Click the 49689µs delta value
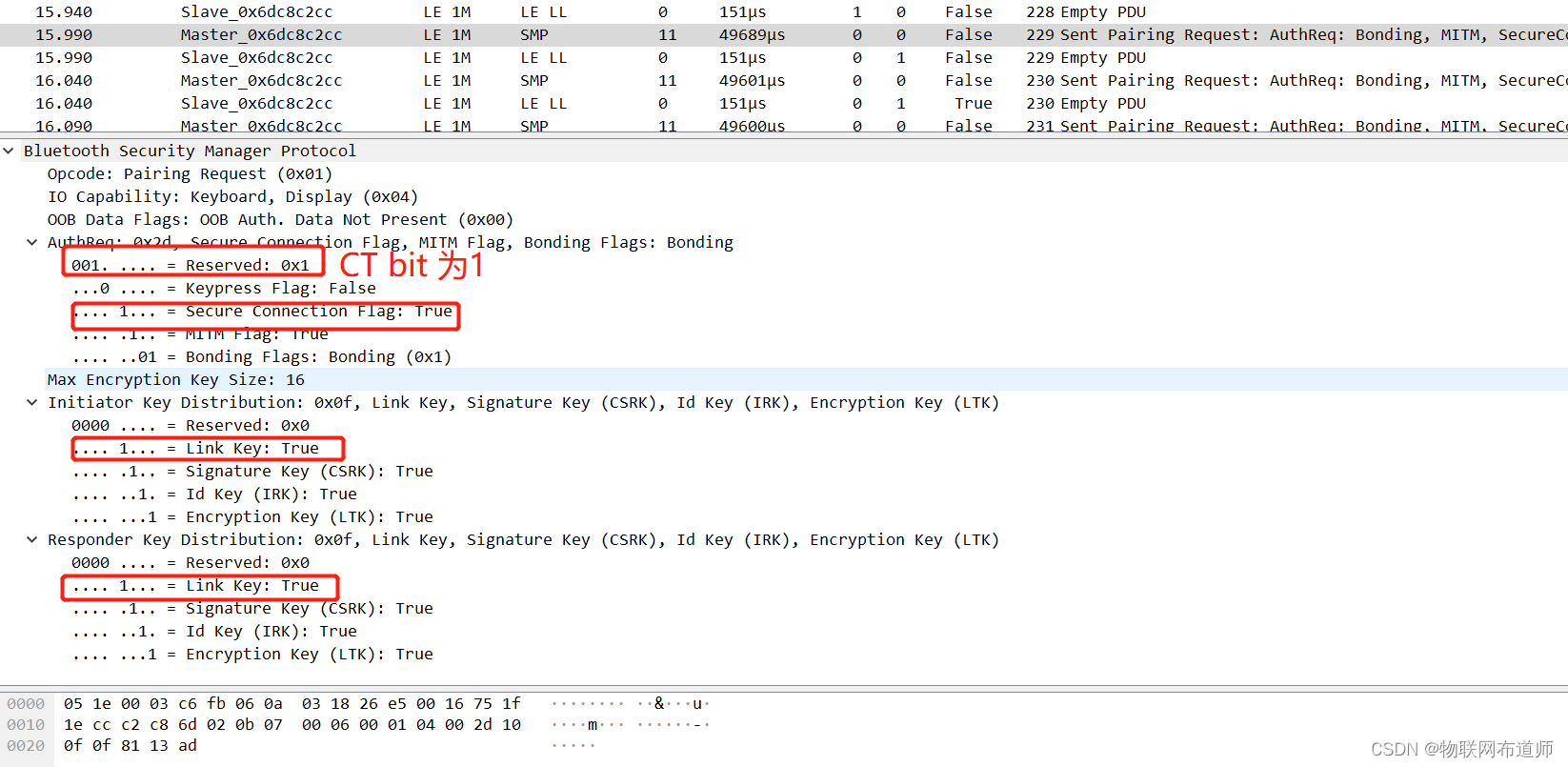 [752, 34]
